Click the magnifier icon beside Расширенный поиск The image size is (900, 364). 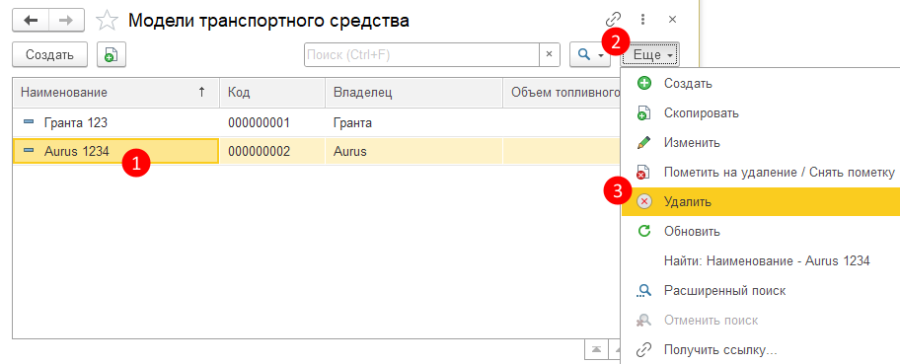pos(645,291)
